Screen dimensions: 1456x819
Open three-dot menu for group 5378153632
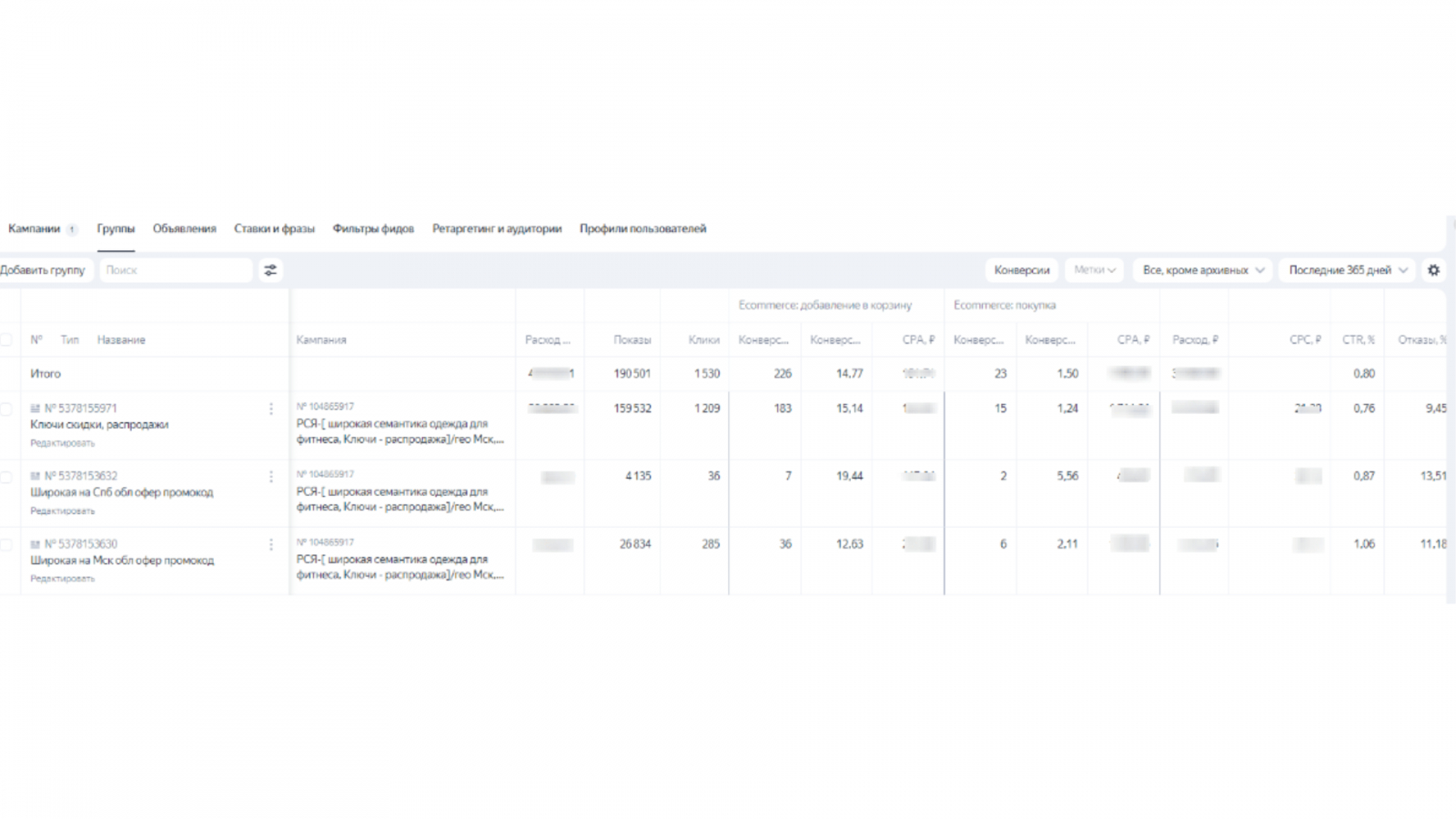point(270,477)
